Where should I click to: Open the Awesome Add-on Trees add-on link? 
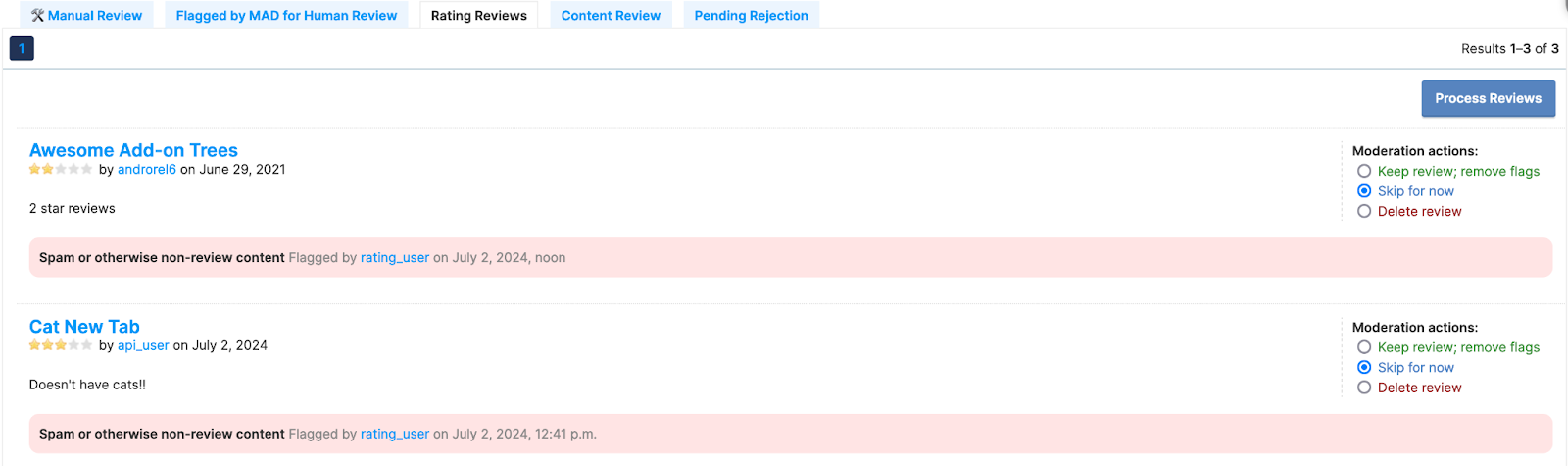tap(133, 150)
